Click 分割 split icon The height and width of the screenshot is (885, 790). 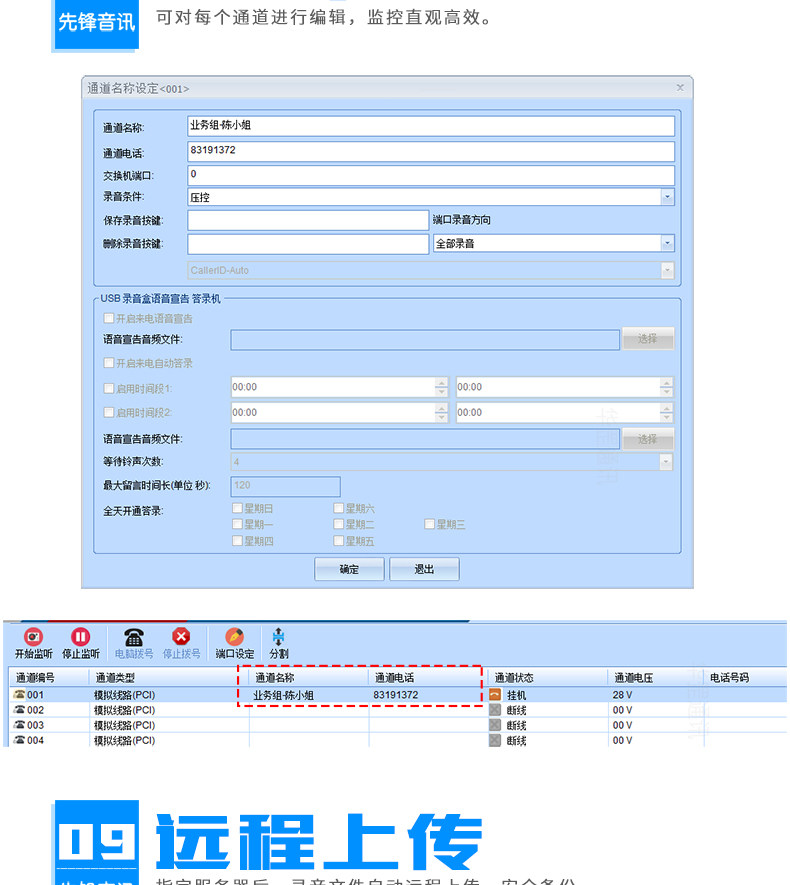click(278, 637)
